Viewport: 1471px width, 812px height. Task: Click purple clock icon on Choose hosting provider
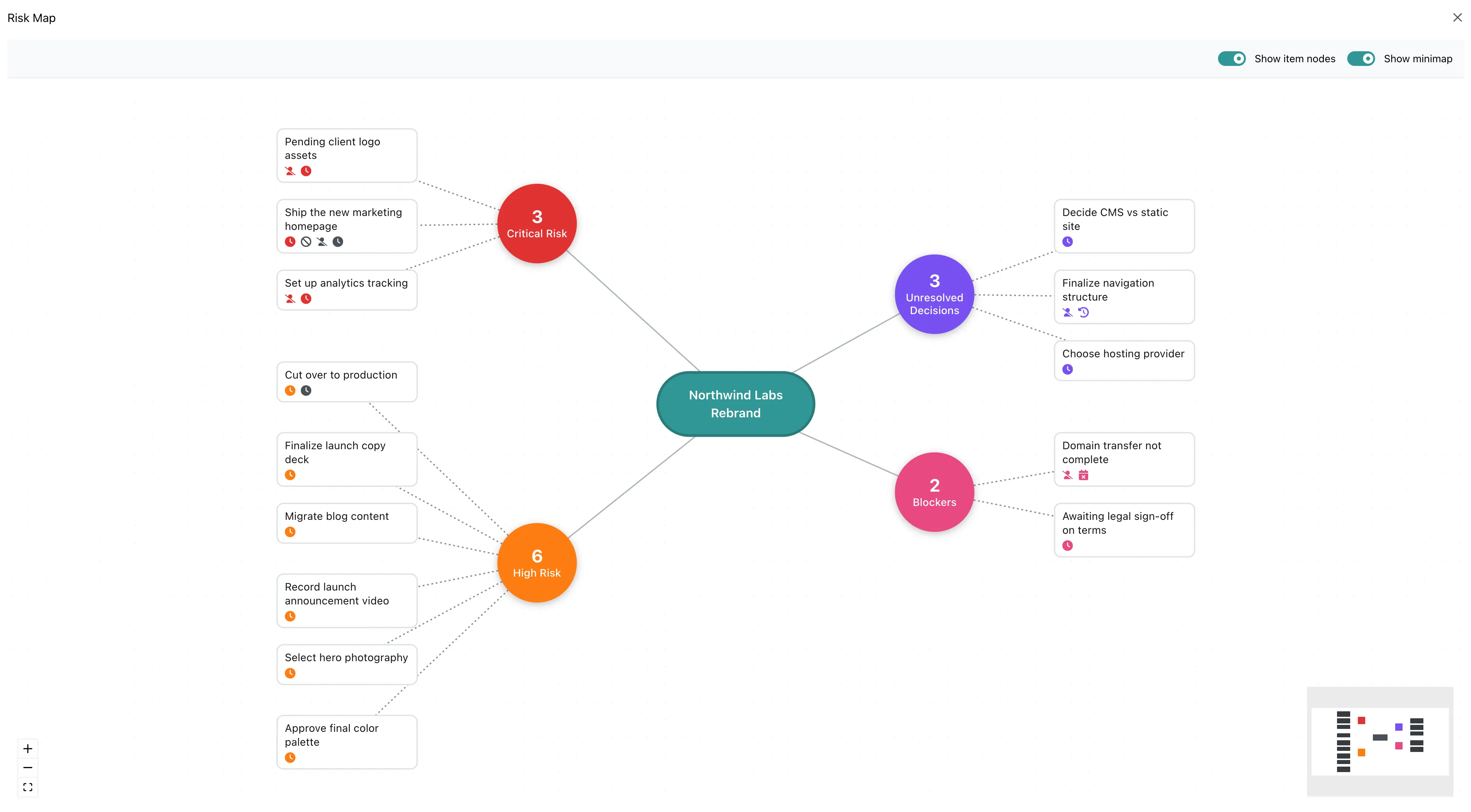coord(1067,369)
